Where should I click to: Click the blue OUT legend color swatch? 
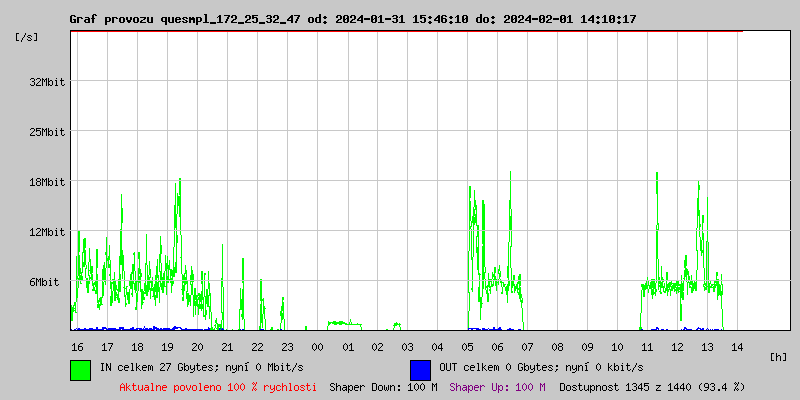[x=420, y=369]
